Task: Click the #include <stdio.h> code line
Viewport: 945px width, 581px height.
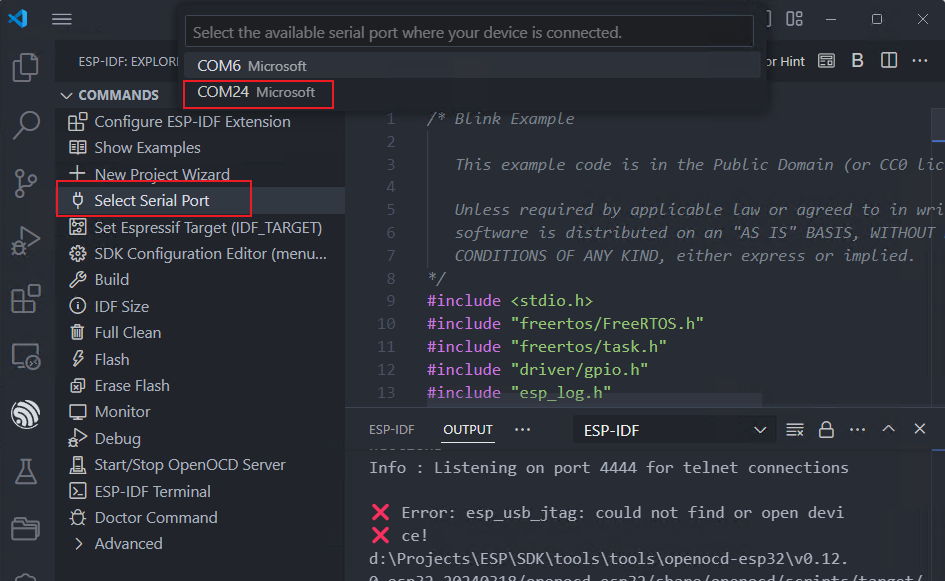Action: tap(510, 301)
